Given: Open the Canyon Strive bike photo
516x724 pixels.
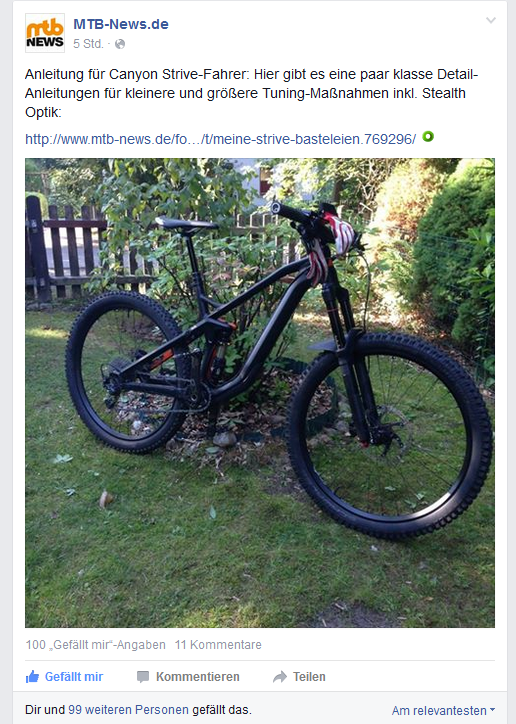Looking at the screenshot, I should pyautogui.click(x=260, y=393).
